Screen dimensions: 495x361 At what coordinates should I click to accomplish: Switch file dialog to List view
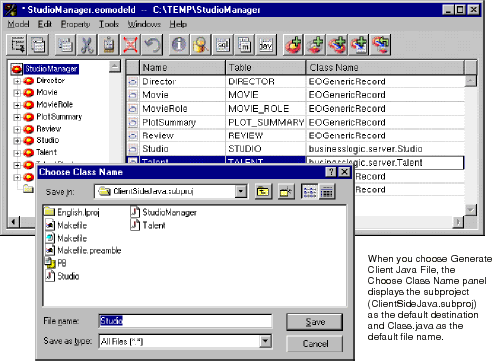tap(310, 192)
